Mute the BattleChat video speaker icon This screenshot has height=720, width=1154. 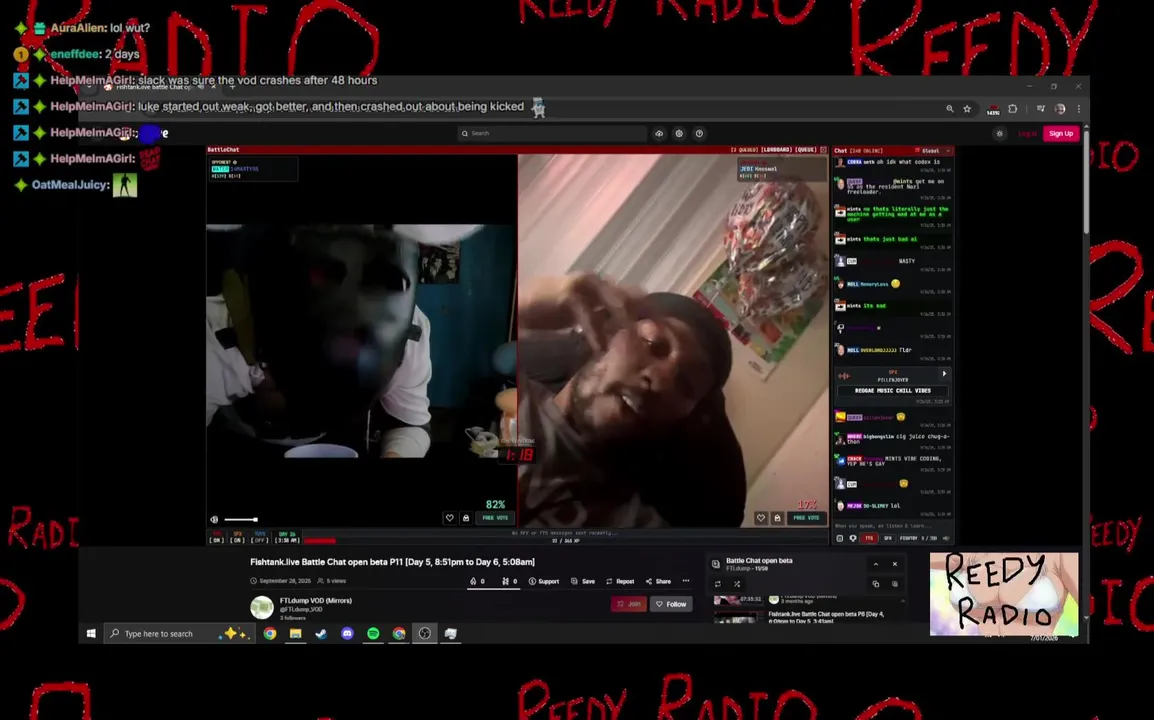tap(214, 519)
